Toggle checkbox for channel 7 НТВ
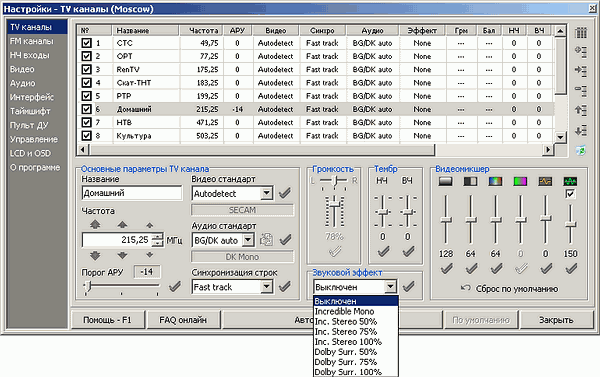The image size is (600, 377). point(86,122)
